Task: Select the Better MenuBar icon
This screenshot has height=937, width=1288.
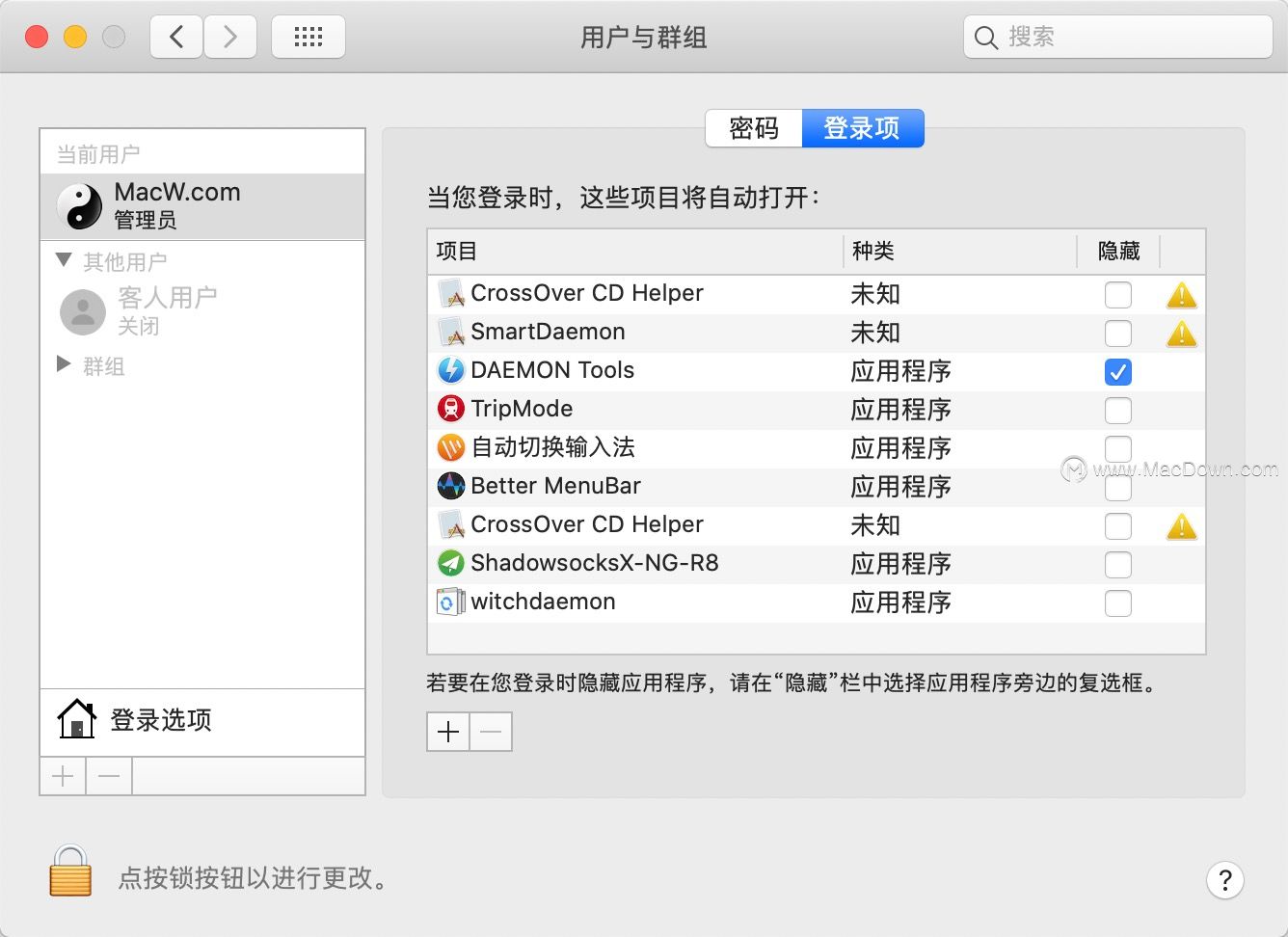Action: (x=450, y=486)
